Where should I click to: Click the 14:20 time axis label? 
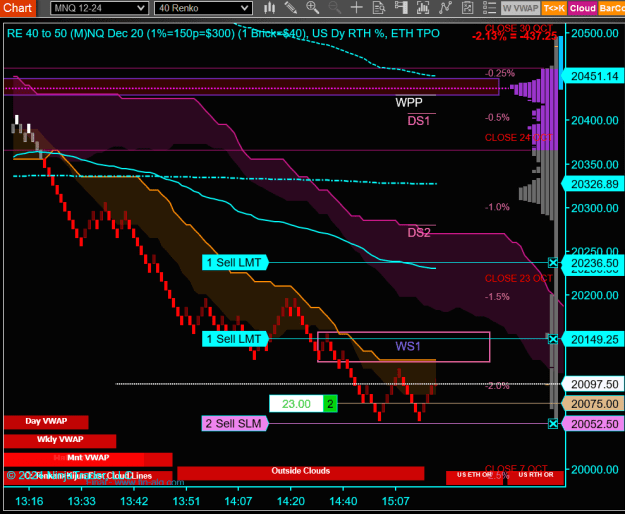tap(291, 501)
